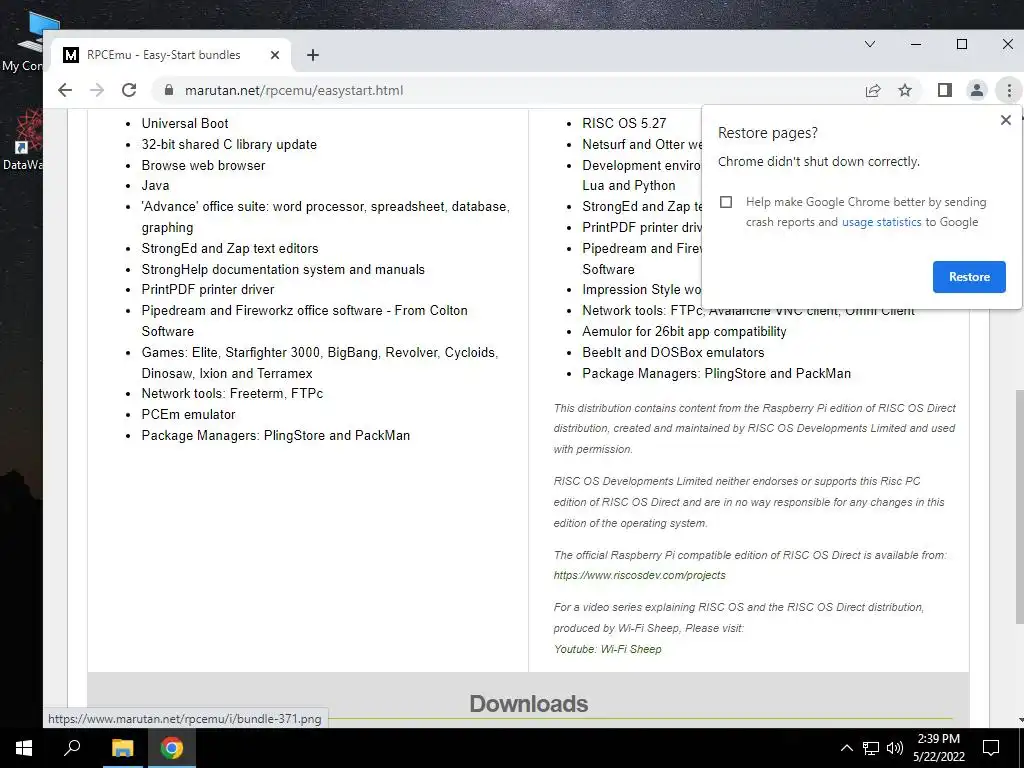Expand the tab search chevron
The width and height of the screenshot is (1024, 768).
coord(870,44)
